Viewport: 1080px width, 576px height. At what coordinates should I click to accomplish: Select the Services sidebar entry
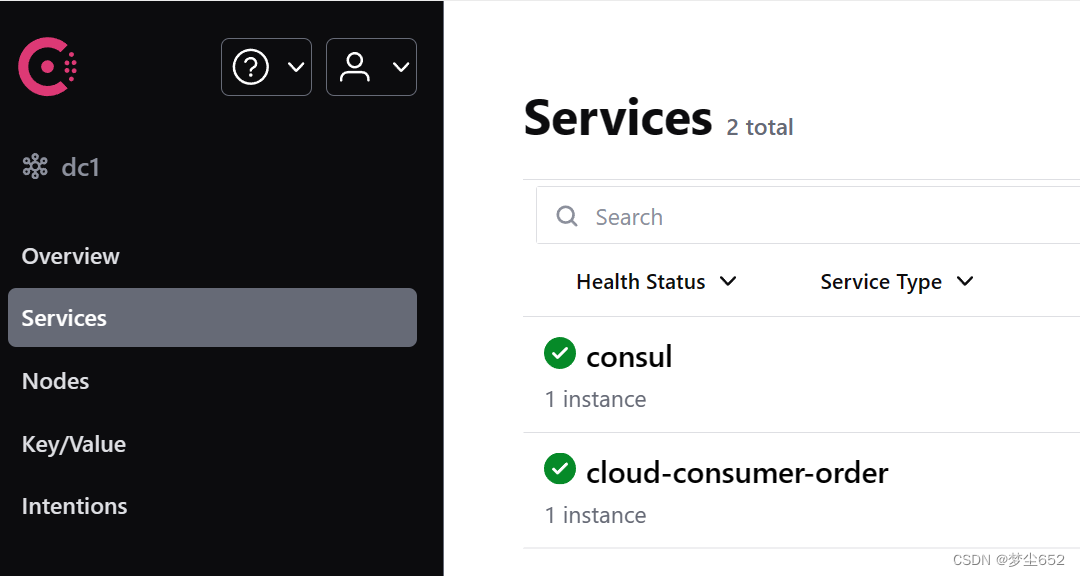tap(64, 317)
